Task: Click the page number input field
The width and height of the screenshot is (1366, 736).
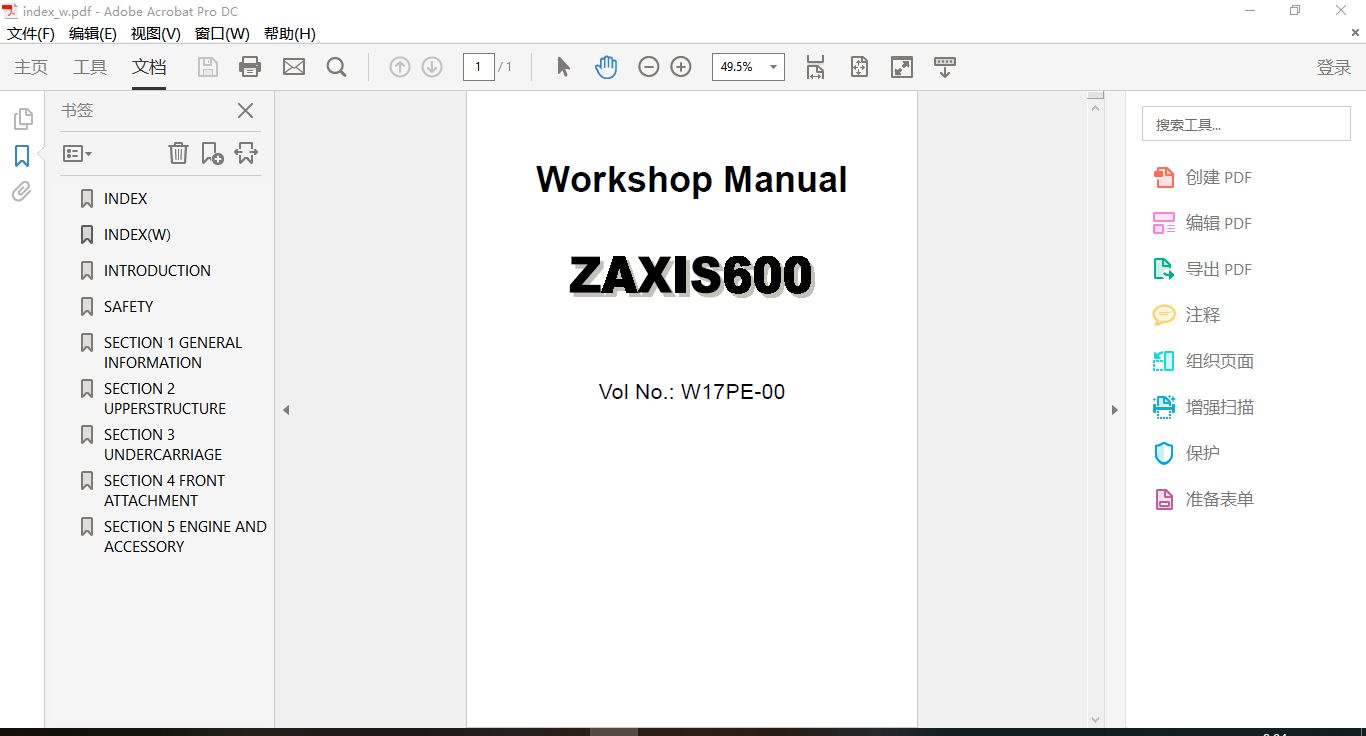Action: [x=478, y=67]
